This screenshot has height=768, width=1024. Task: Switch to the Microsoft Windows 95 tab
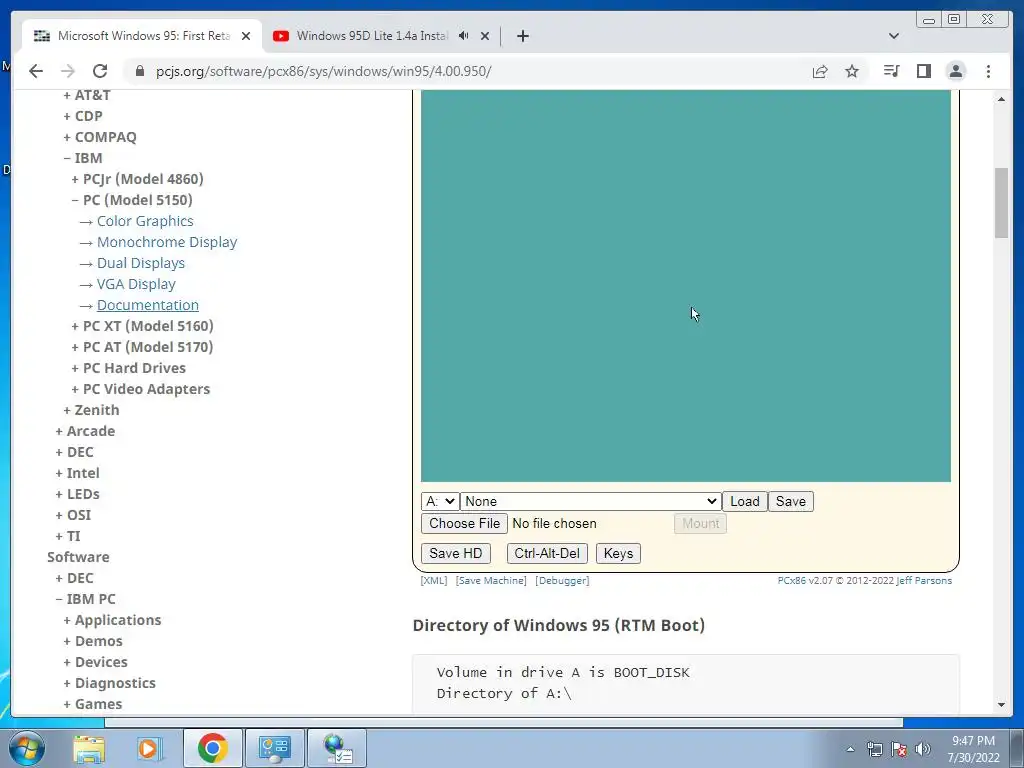142,36
